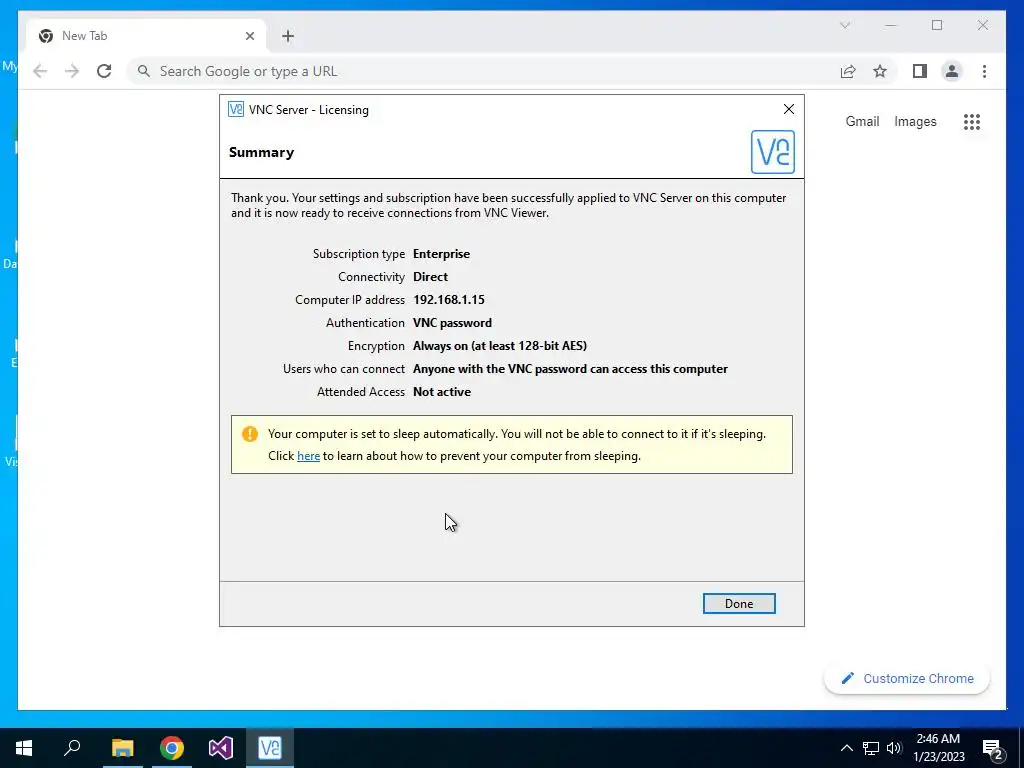This screenshot has width=1024, height=768.
Task: Open the Google apps grid
Action: pos(972,121)
